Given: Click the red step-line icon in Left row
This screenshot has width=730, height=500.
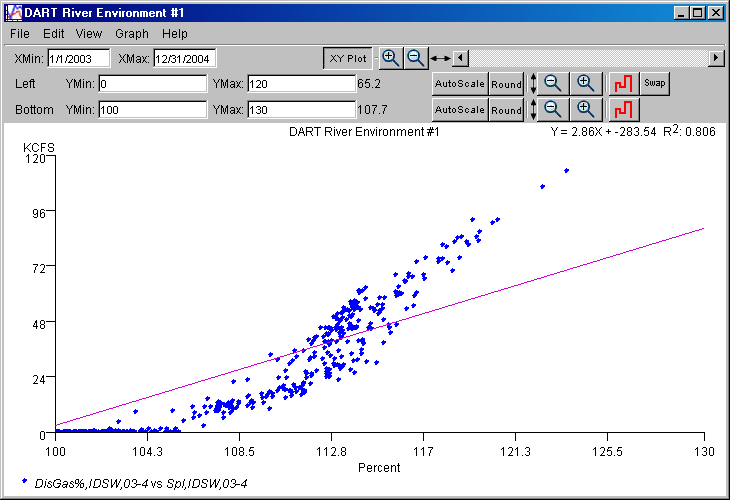Looking at the screenshot, I should 624,83.
